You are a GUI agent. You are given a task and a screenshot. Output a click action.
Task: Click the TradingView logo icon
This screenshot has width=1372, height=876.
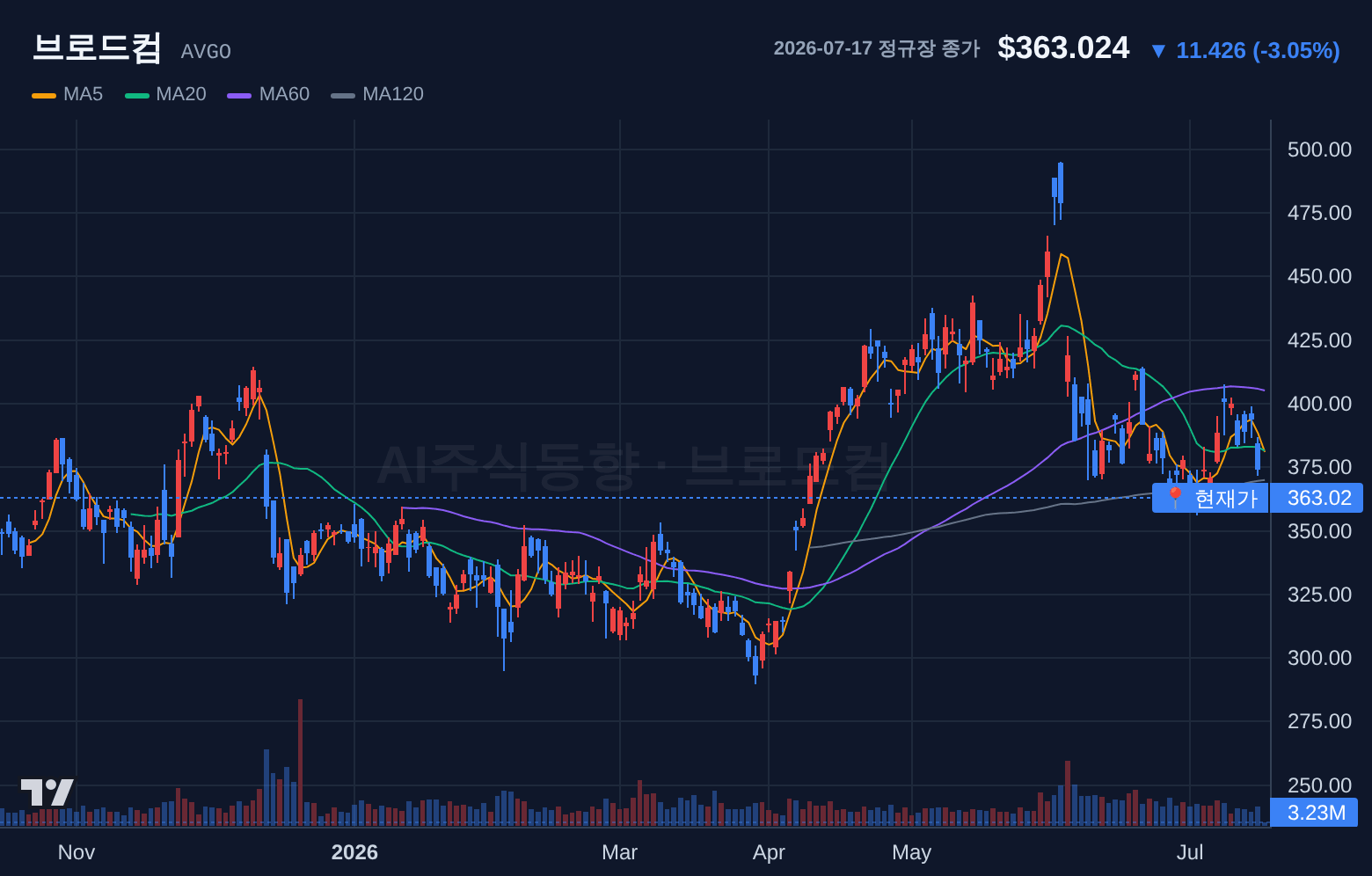[x=47, y=792]
